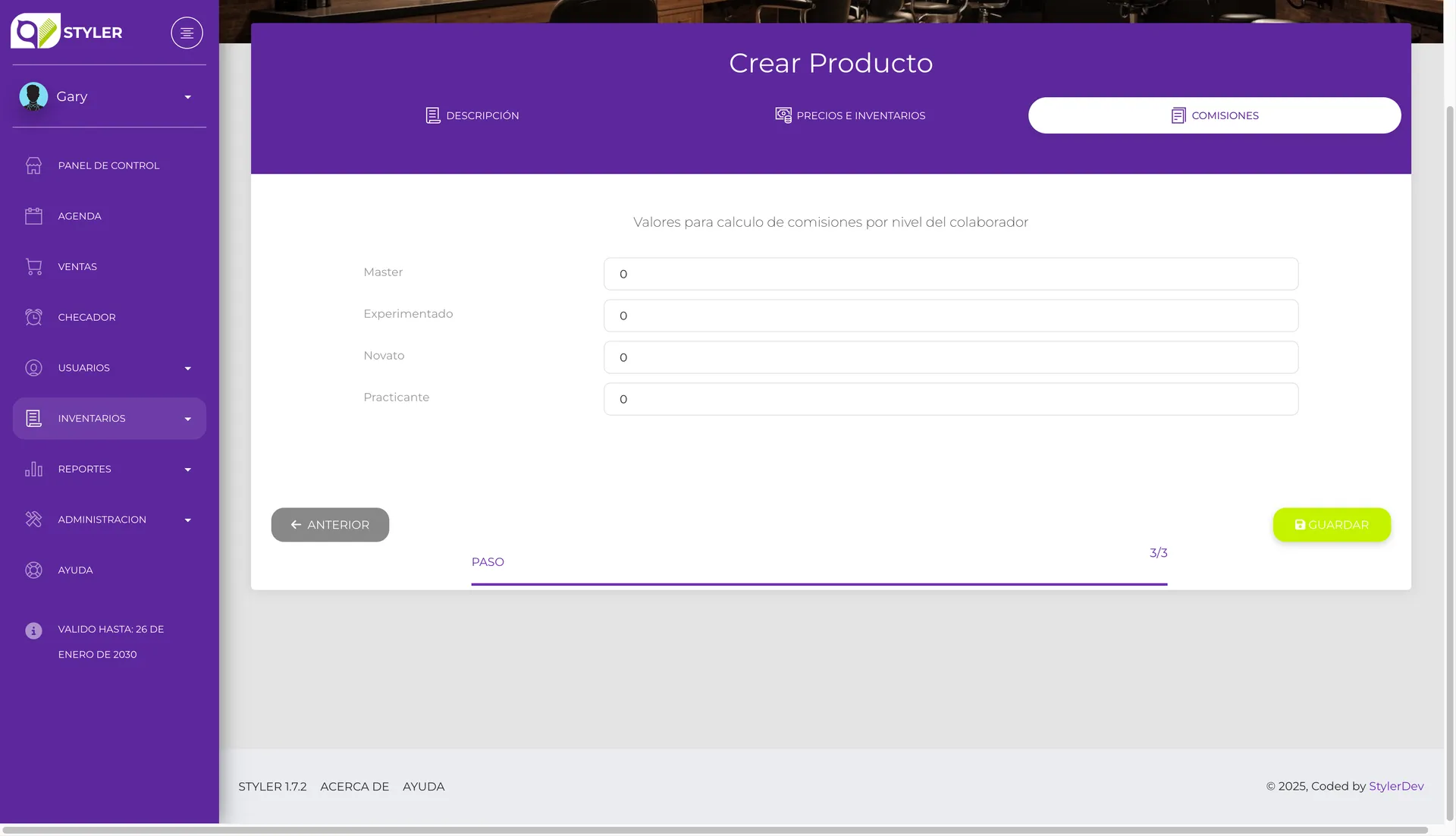The height and width of the screenshot is (836, 1456).
Task: Expand the Administracion submenu arrow
Action: [x=187, y=520]
